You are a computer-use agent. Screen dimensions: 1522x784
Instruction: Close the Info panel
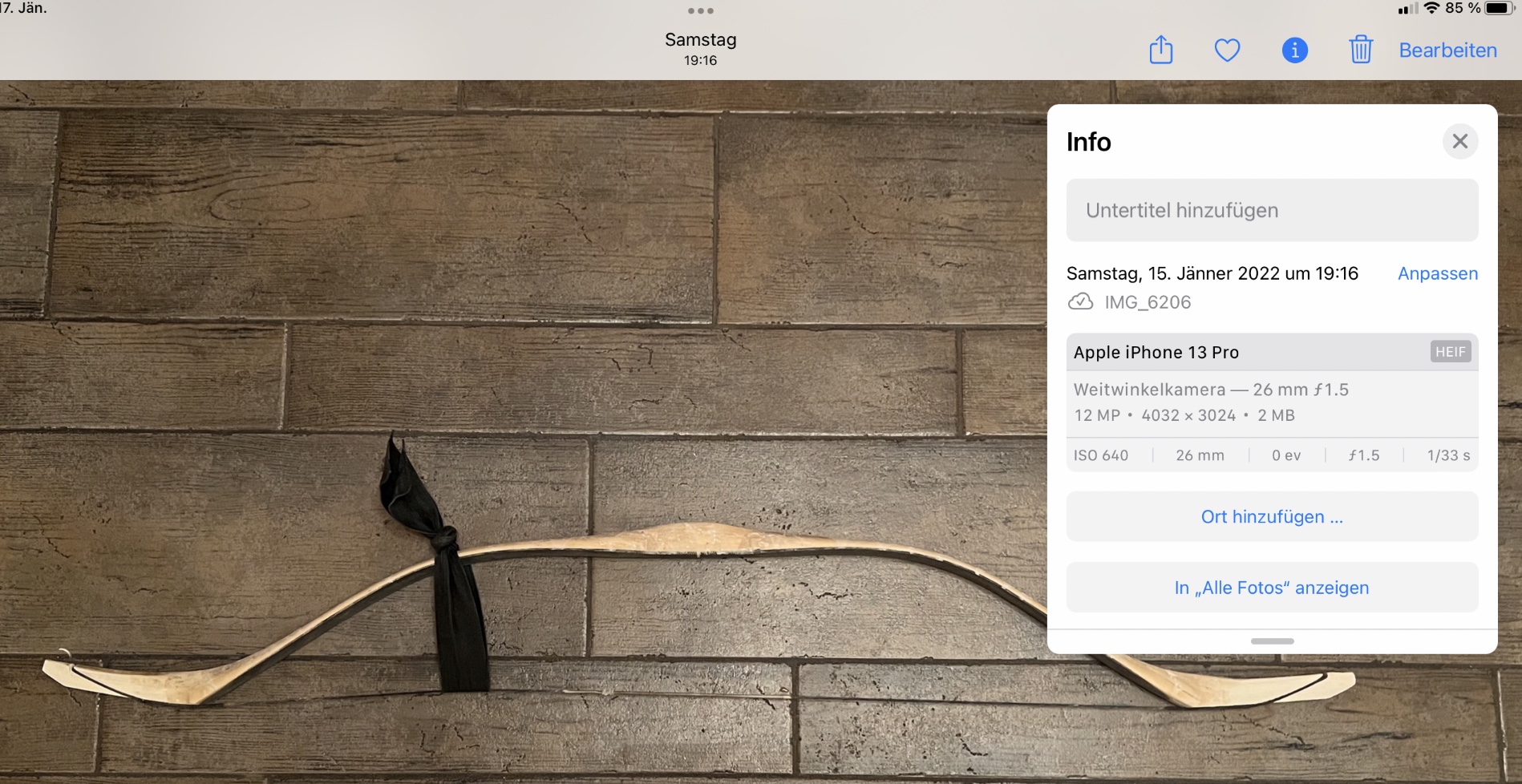point(1459,142)
